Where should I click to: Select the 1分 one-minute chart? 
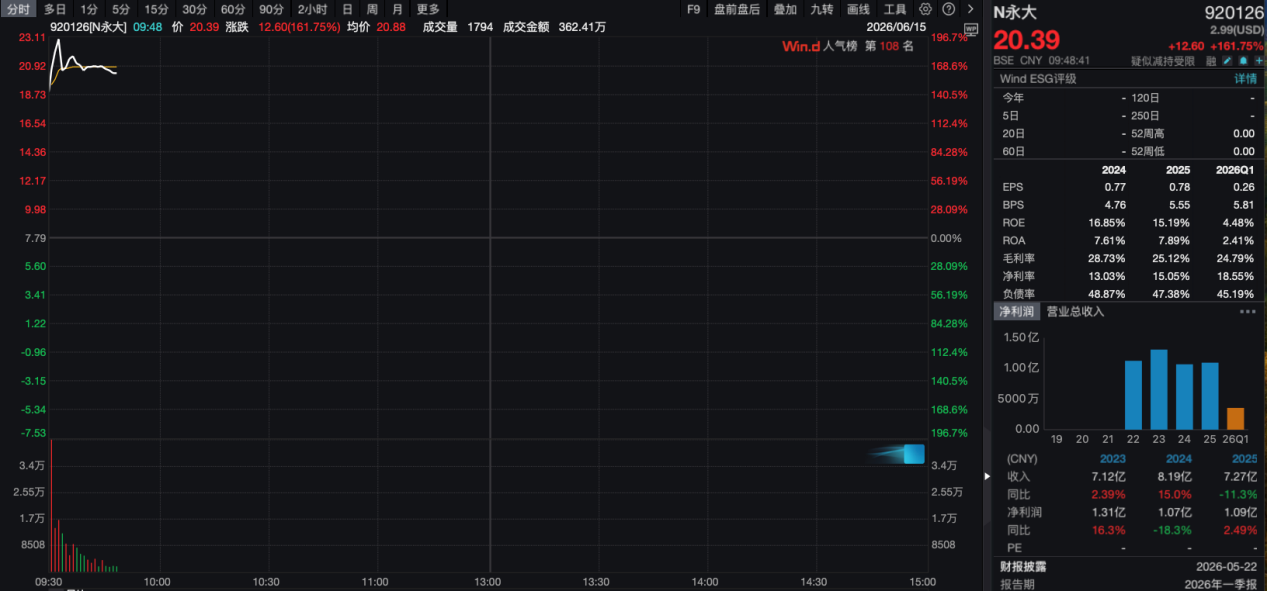[x=89, y=9]
